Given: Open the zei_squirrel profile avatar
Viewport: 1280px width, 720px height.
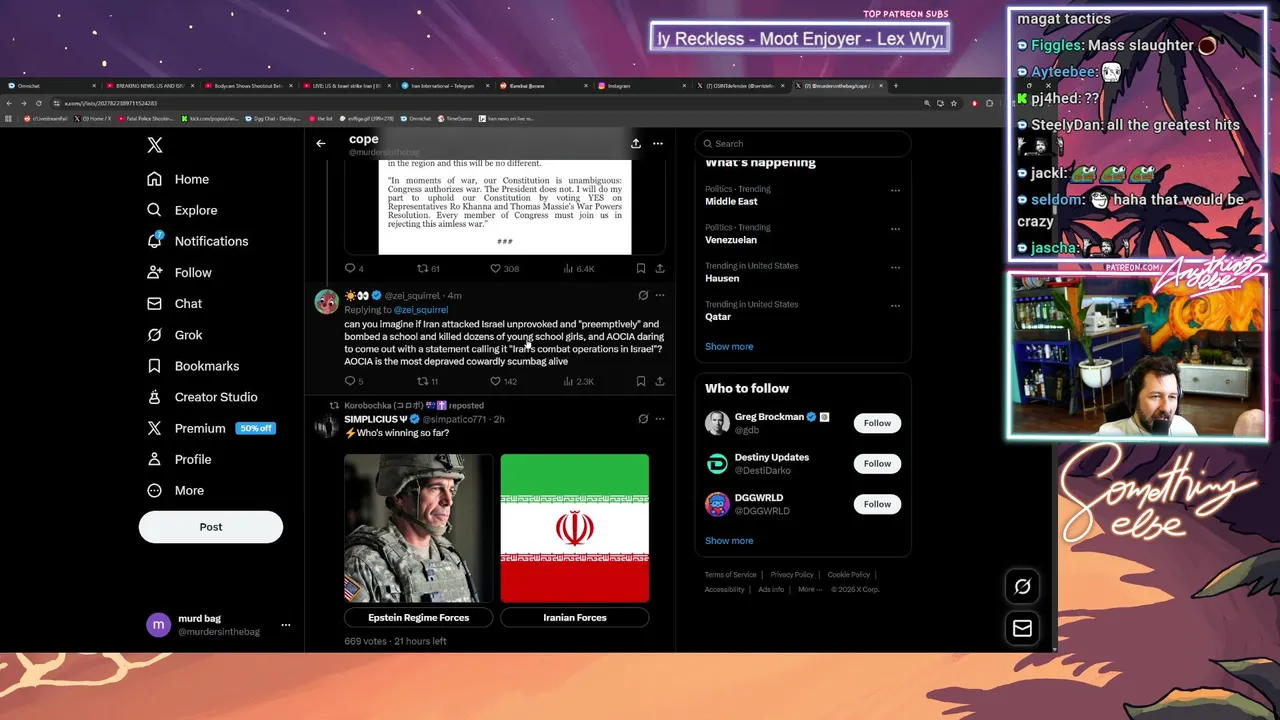Looking at the screenshot, I should pos(326,302).
